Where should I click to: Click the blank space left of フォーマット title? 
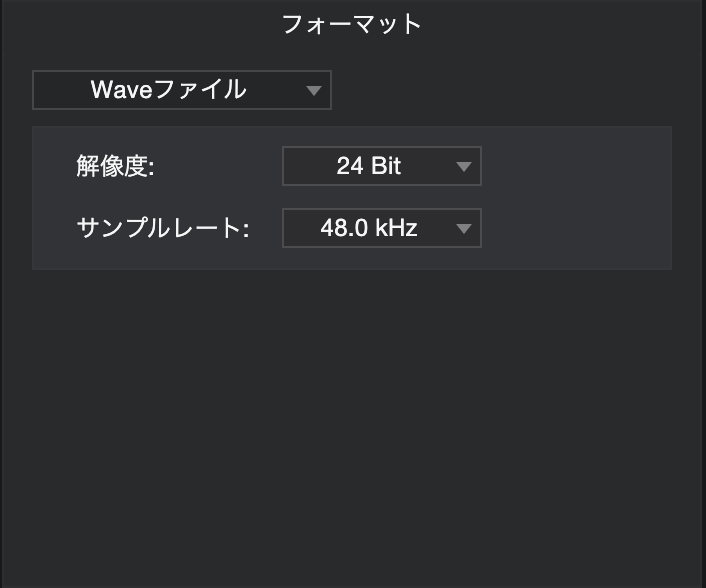[x=140, y=24]
